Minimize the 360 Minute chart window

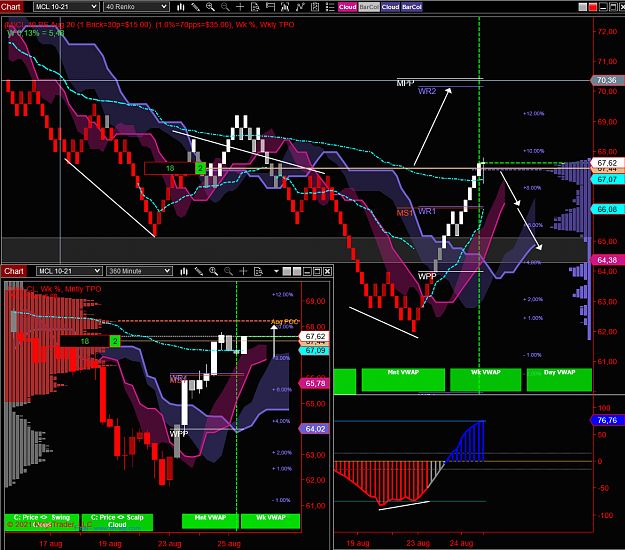click(307, 271)
